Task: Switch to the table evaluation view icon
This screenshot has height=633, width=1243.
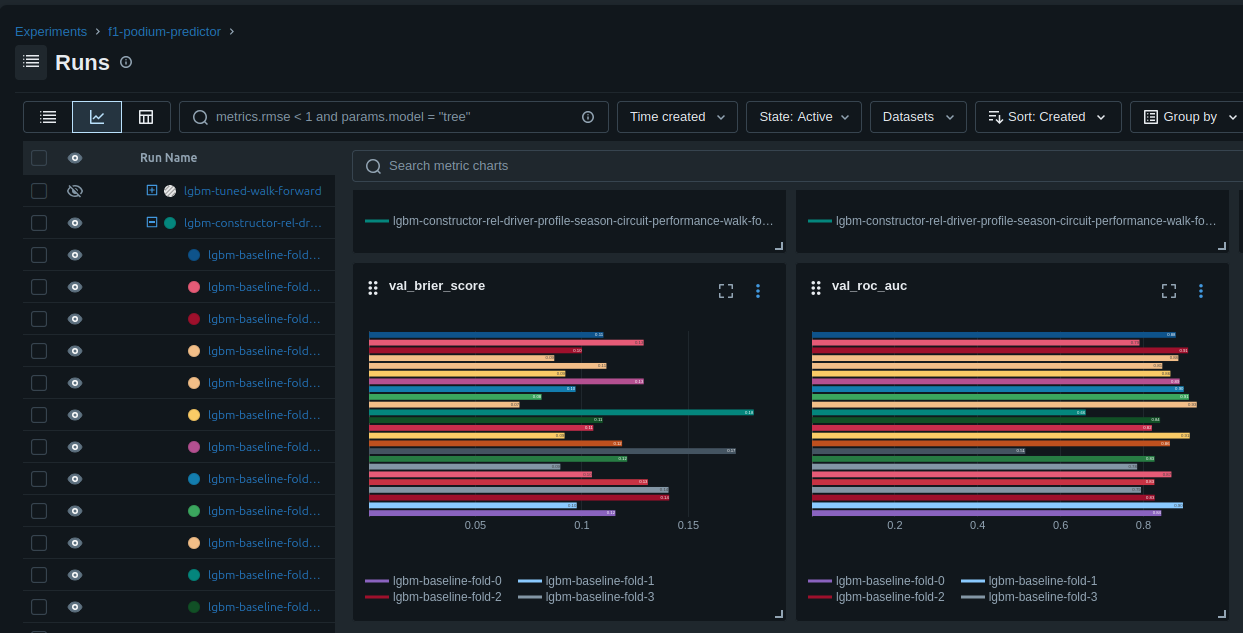Action: (146, 117)
